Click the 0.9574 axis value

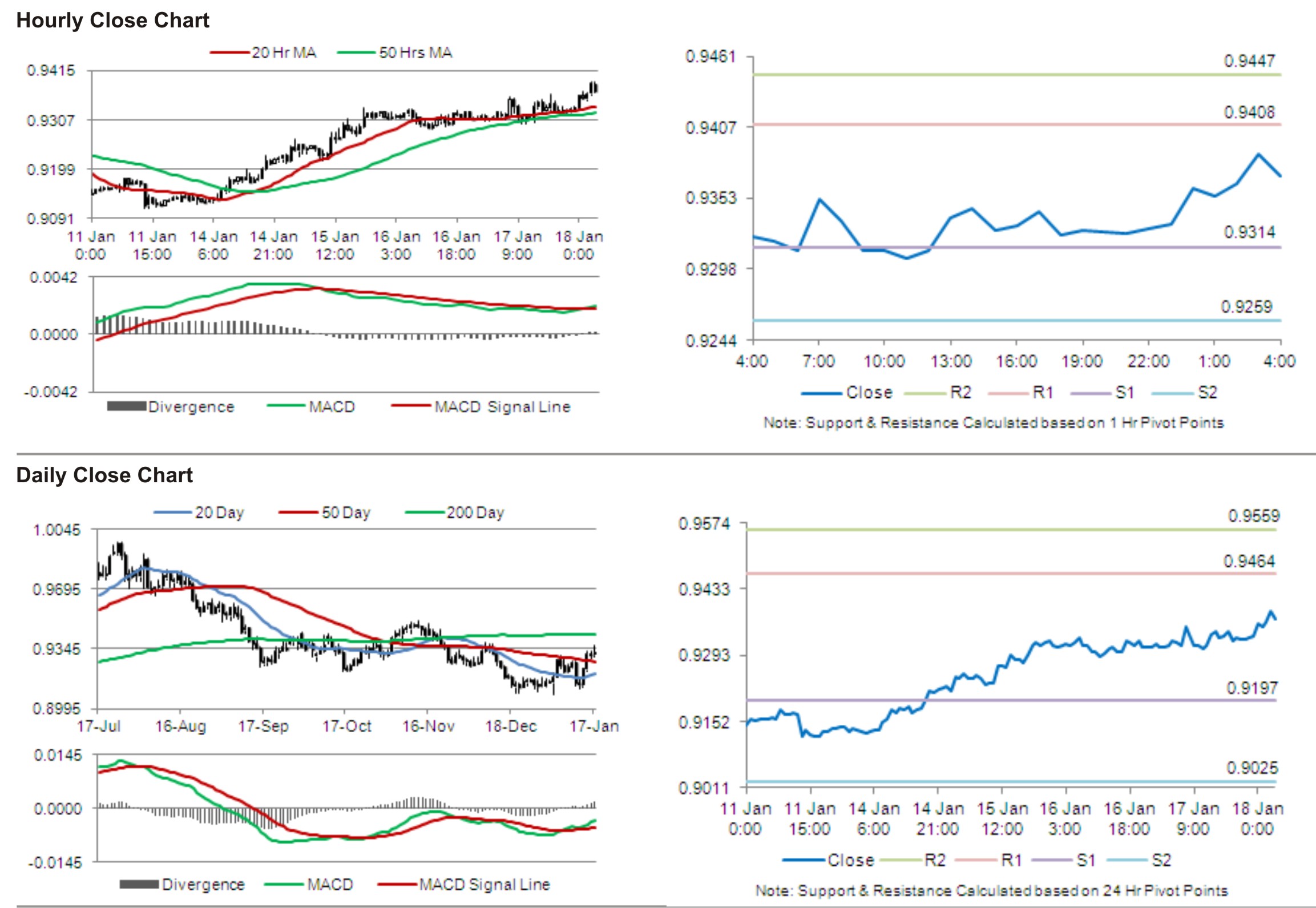point(704,523)
